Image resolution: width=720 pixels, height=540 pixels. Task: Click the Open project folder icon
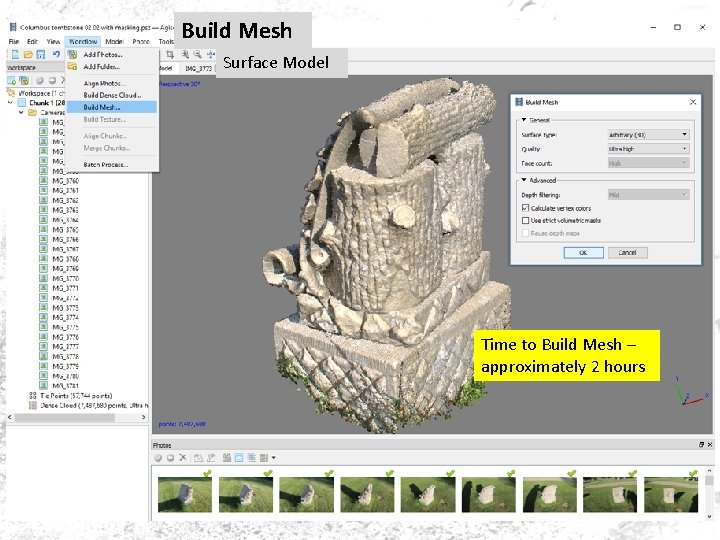click(28, 55)
